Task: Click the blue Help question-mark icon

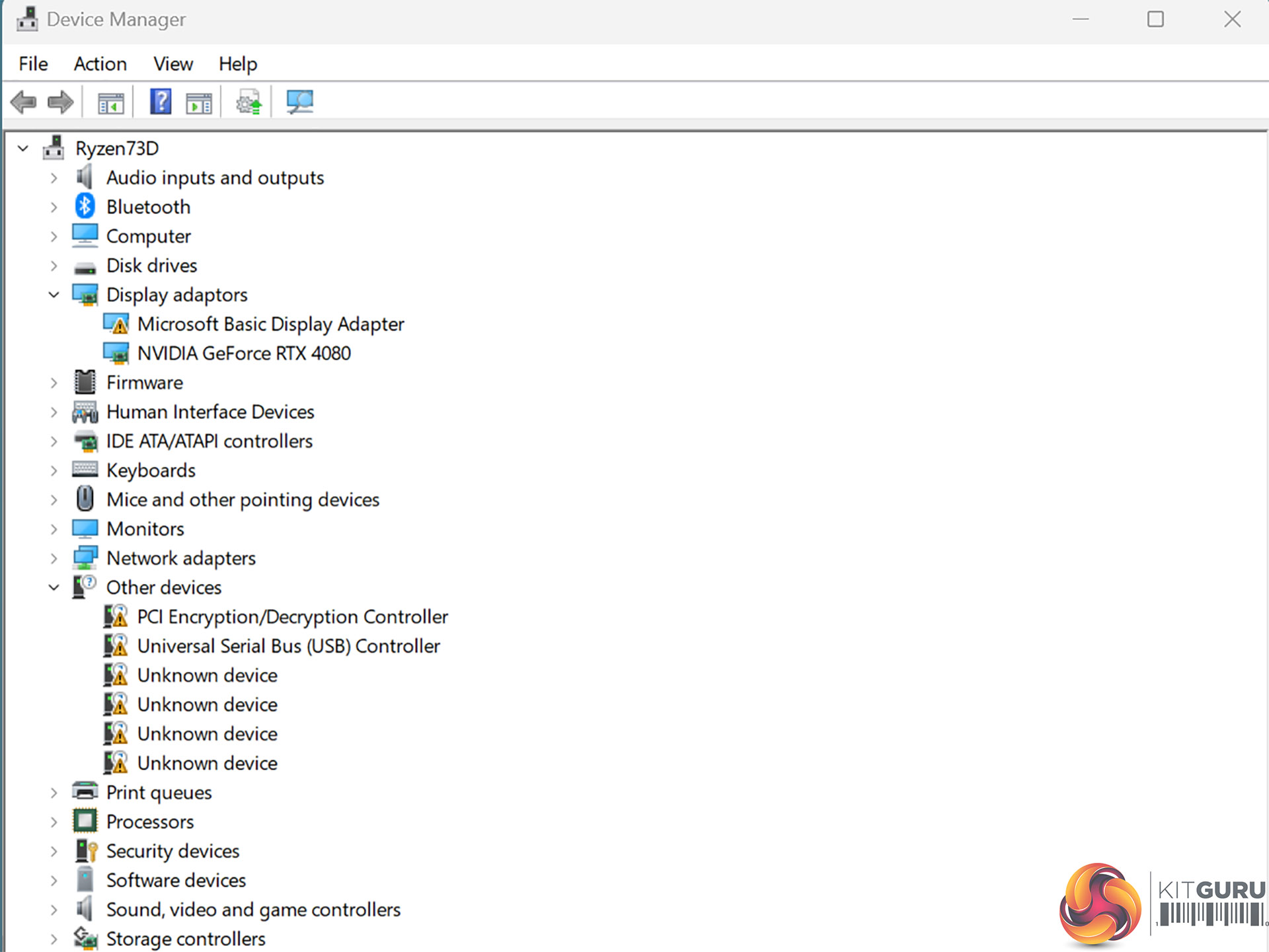Action: (161, 102)
